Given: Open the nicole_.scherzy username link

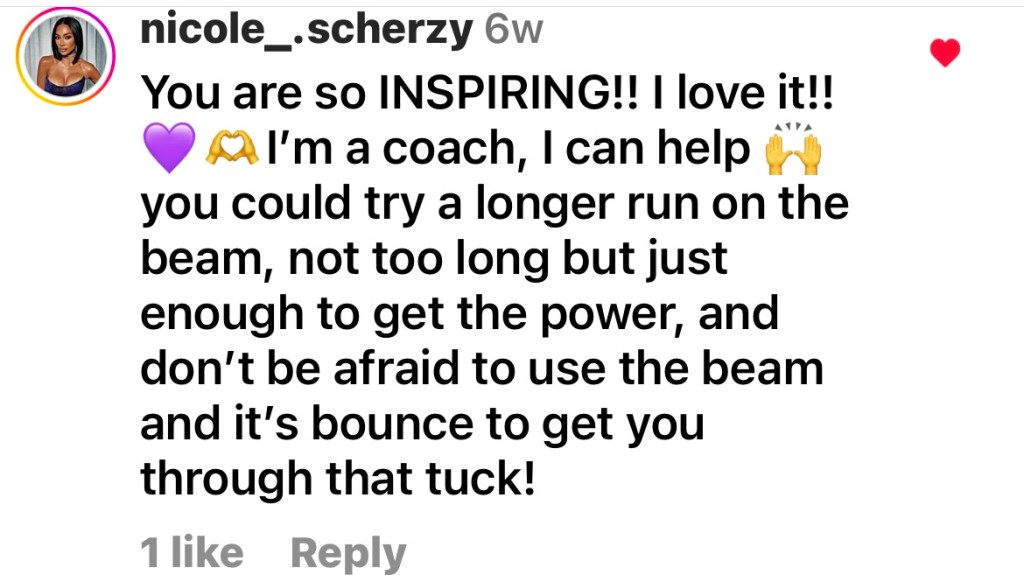Looking at the screenshot, I should (307, 32).
